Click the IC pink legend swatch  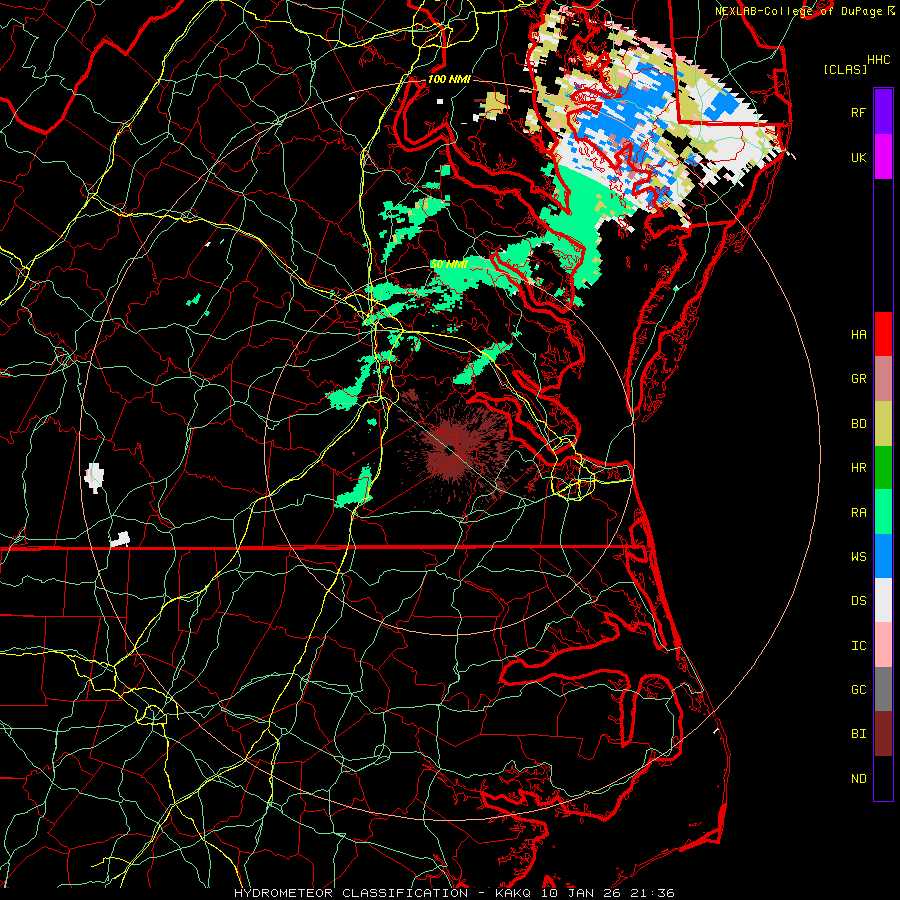tap(883, 645)
